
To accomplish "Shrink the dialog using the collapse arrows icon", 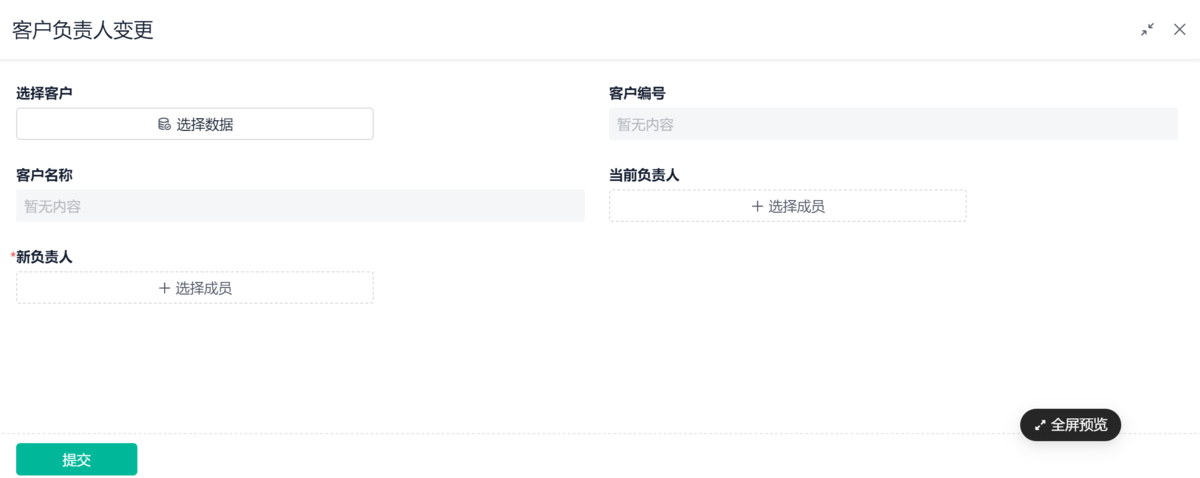I will [x=1147, y=30].
